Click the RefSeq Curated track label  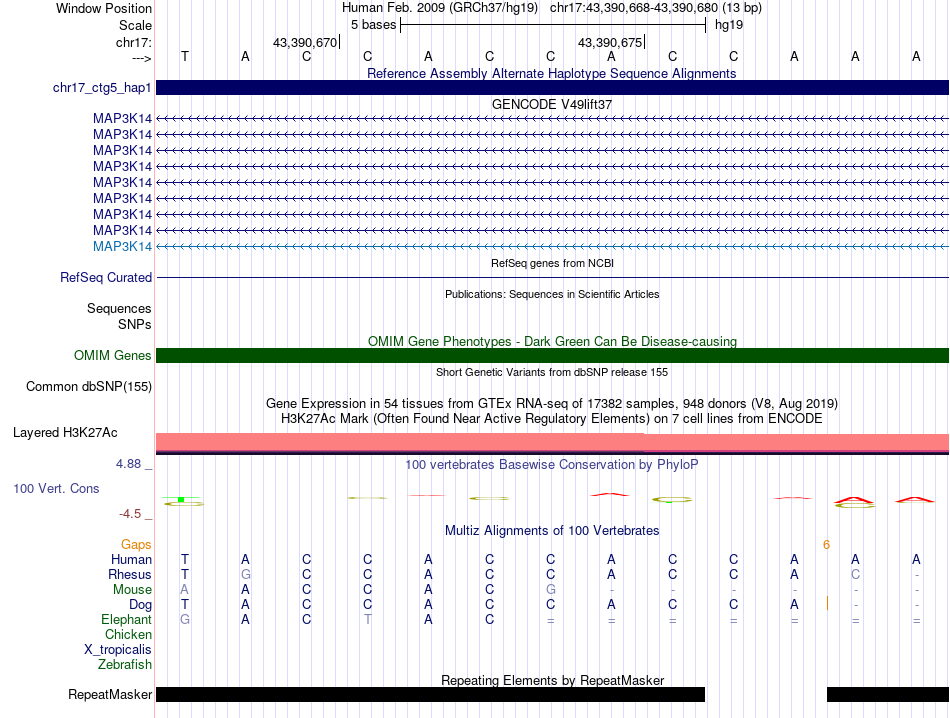pos(106,278)
